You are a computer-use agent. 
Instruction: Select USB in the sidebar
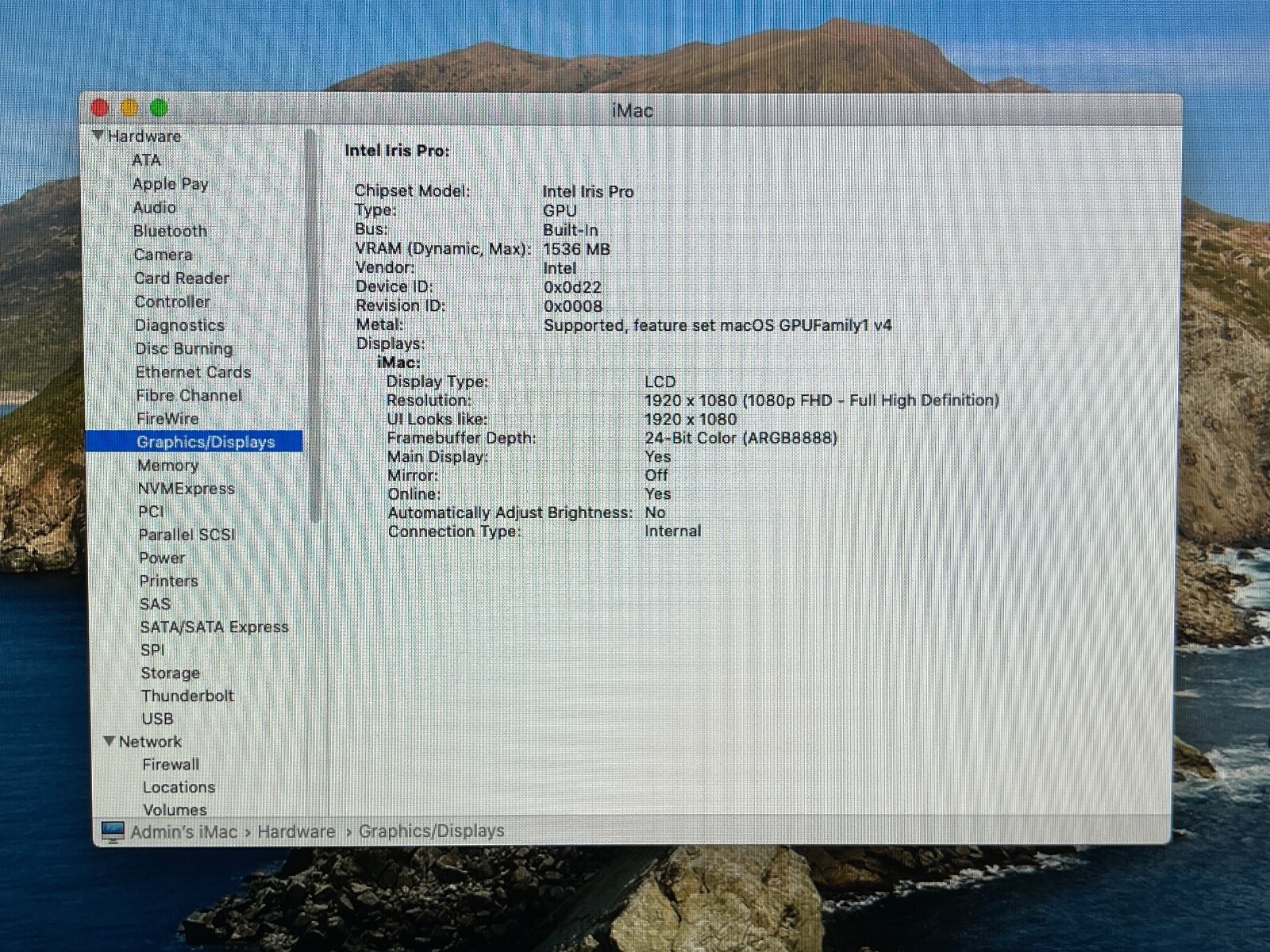click(x=157, y=719)
